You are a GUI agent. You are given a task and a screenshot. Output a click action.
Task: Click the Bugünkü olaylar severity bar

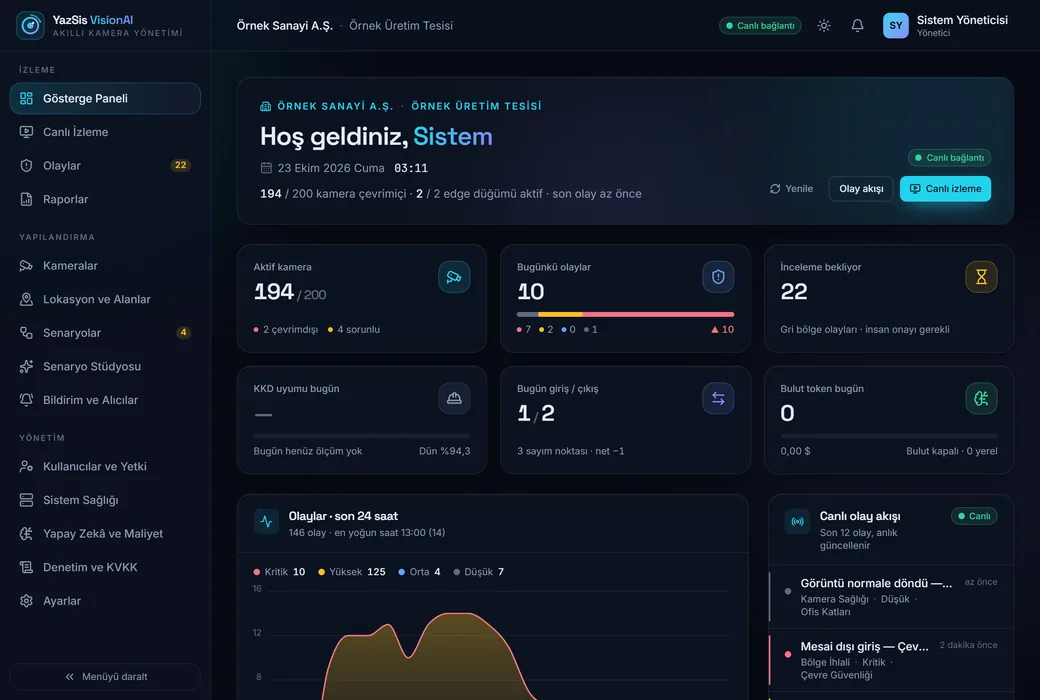(x=625, y=314)
